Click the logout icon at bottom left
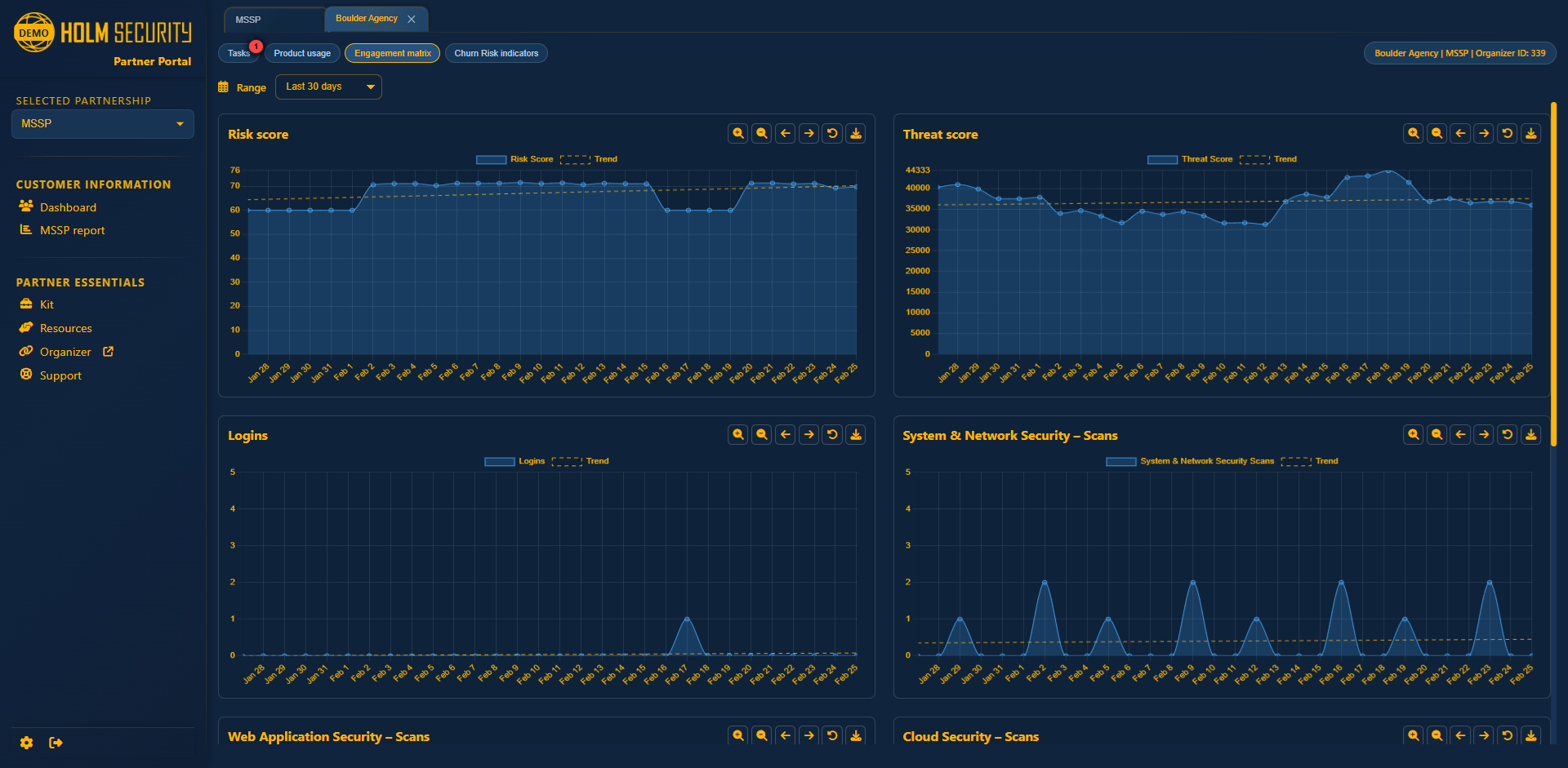This screenshot has width=1568, height=768. coord(57,743)
